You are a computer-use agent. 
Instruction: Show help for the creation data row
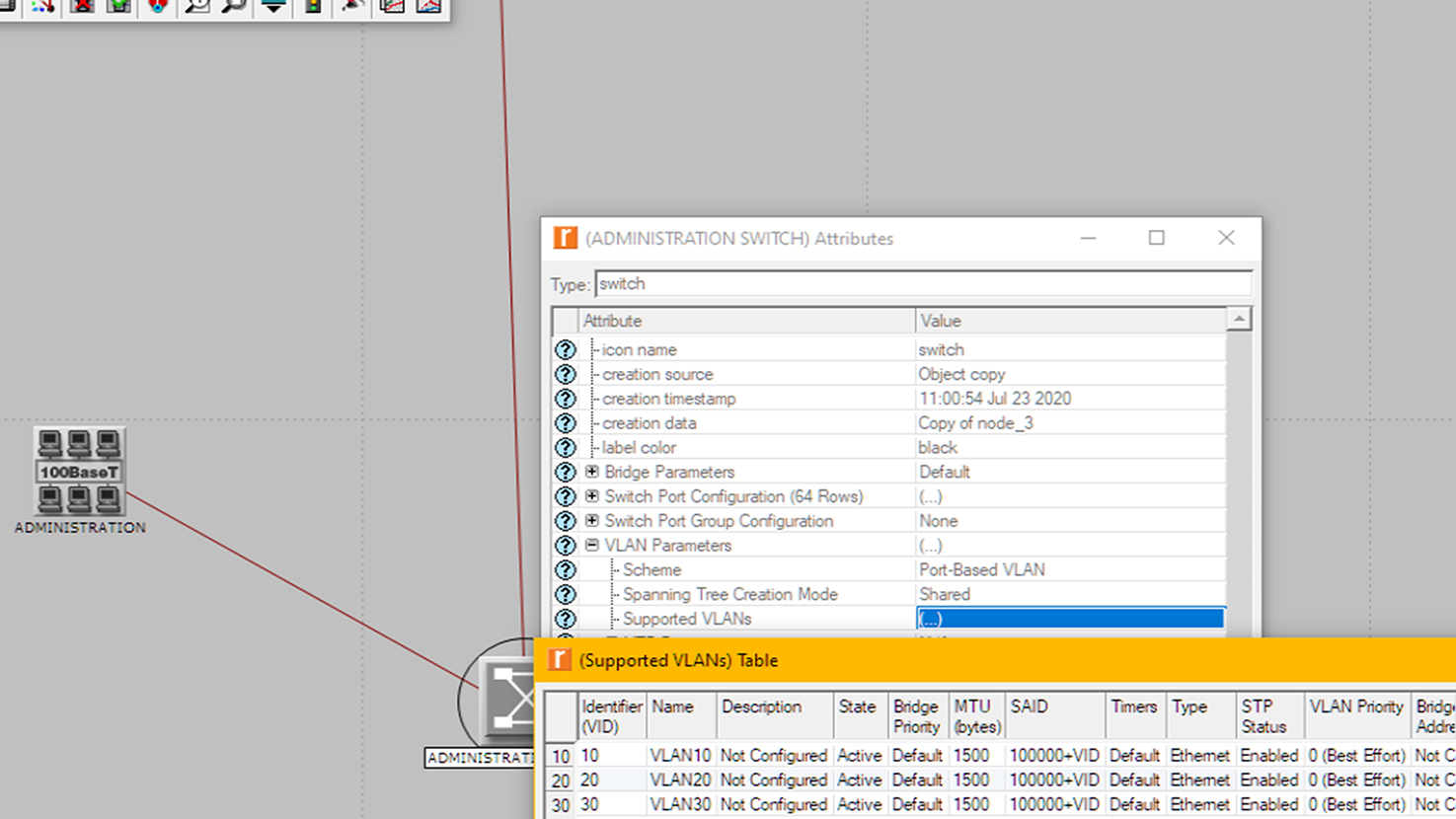(x=565, y=423)
